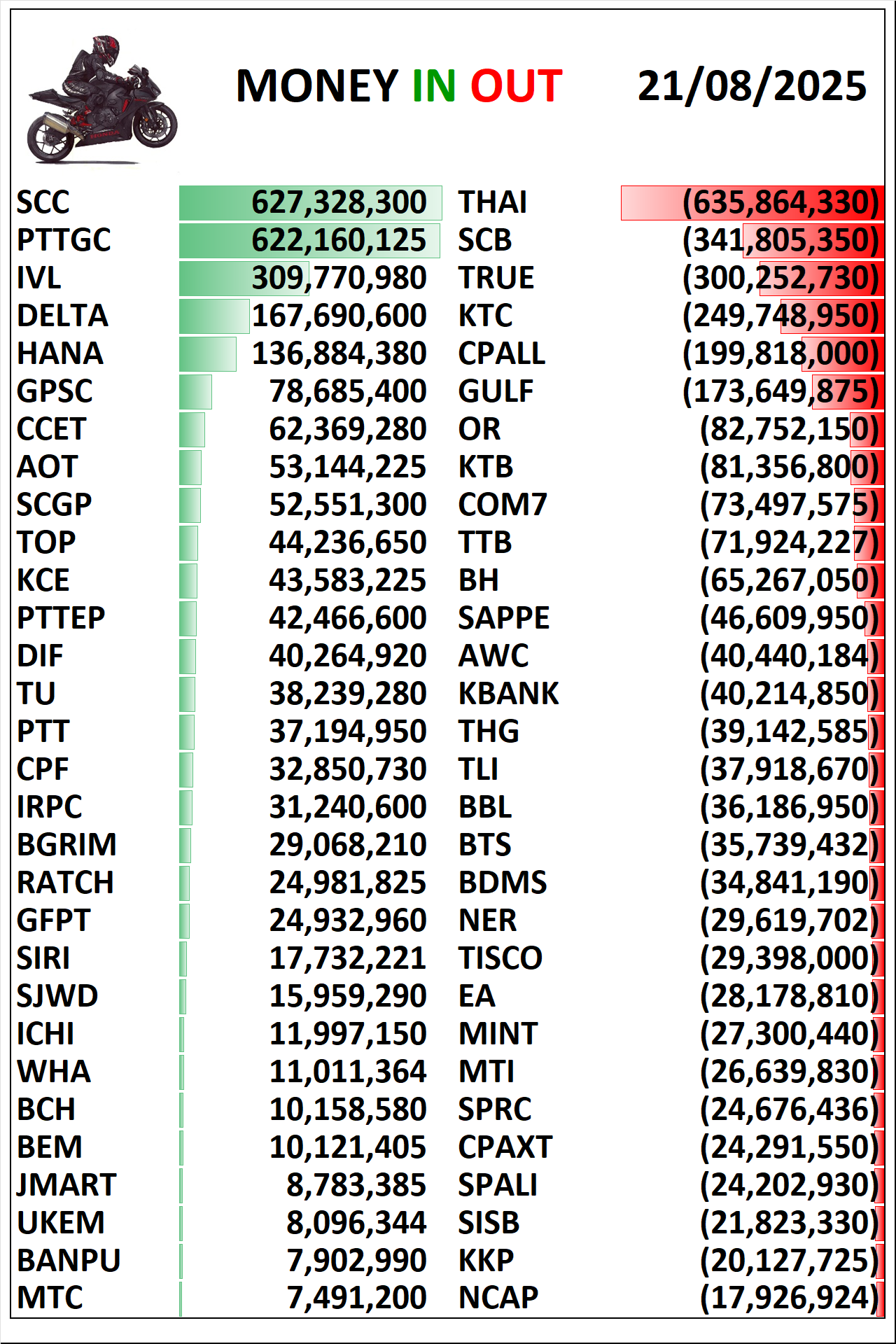Click SCC green bar value 627,328,300

pos(339,203)
